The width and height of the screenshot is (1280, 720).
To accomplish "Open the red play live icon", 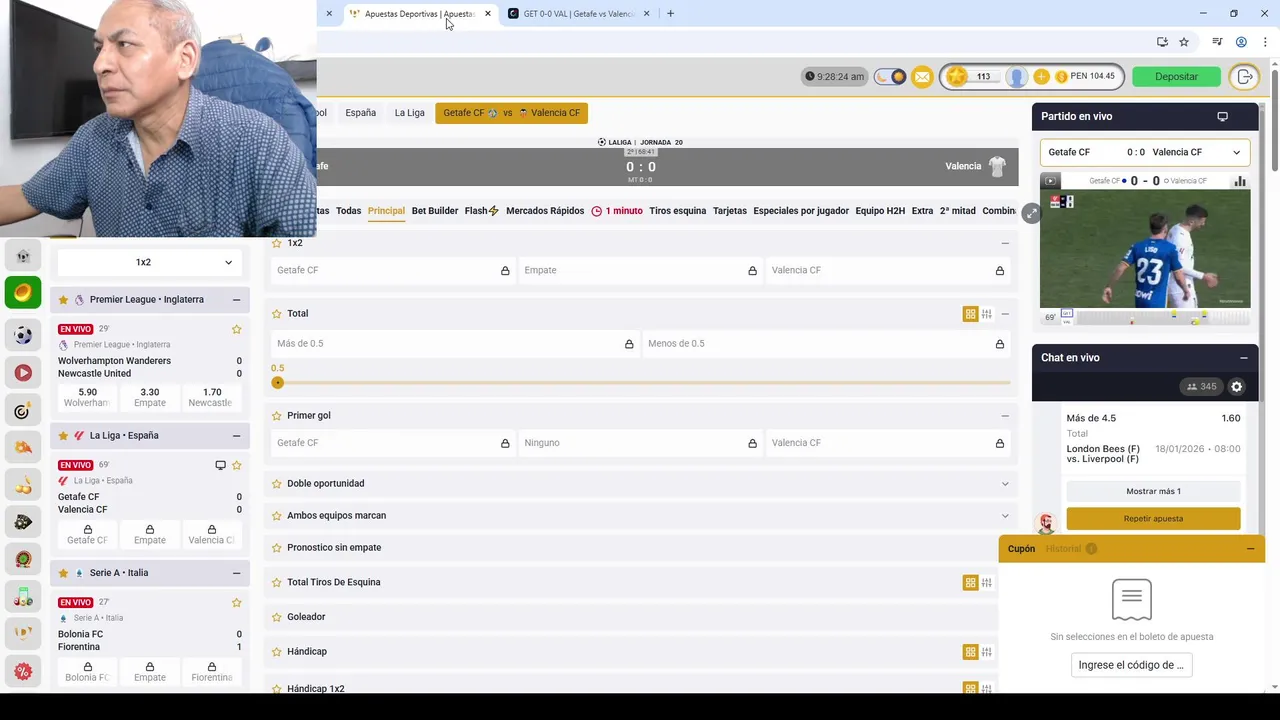I will point(23,373).
